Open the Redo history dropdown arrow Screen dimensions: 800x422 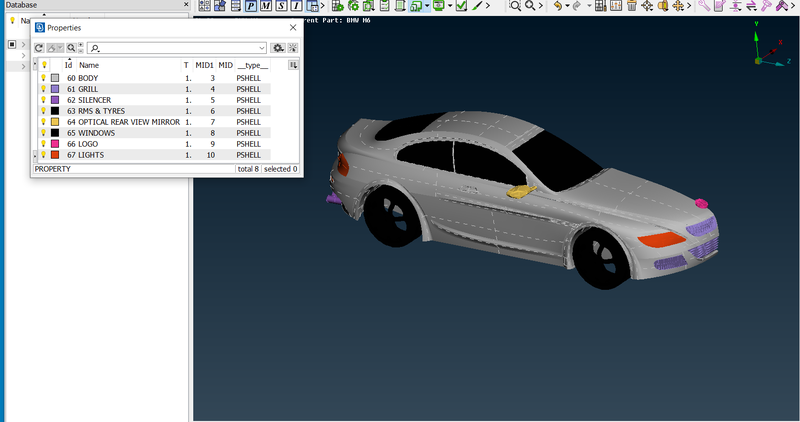589,6
